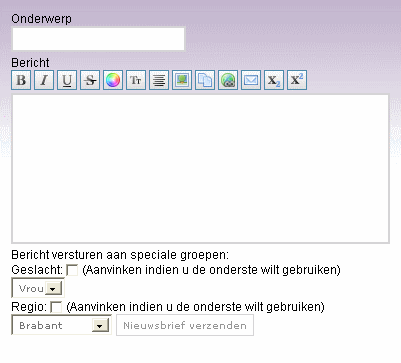
Task: Apply superscript formatting
Action: tap(297, 80)
